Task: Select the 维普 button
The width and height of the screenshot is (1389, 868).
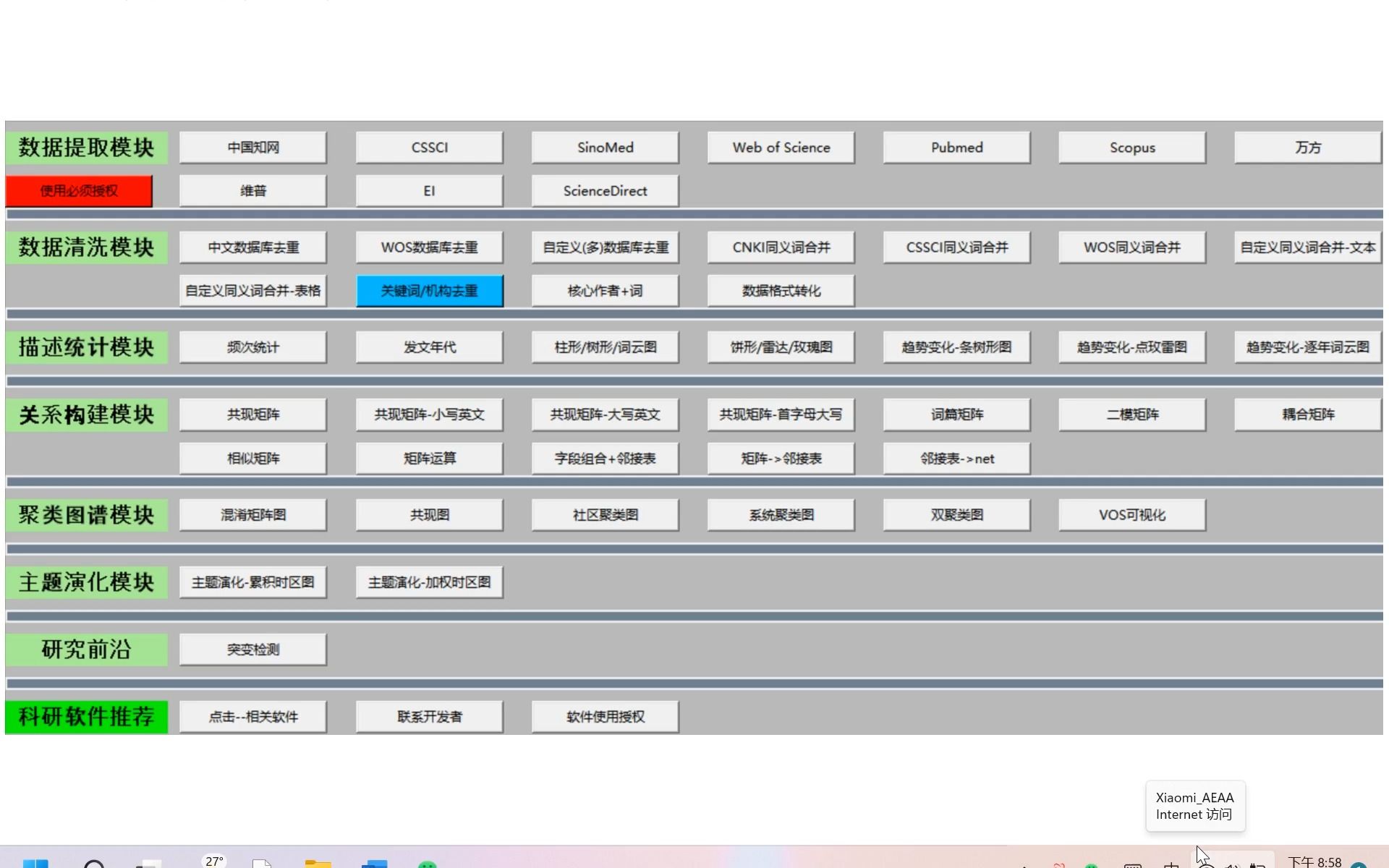Action: [x=253, y=191]
